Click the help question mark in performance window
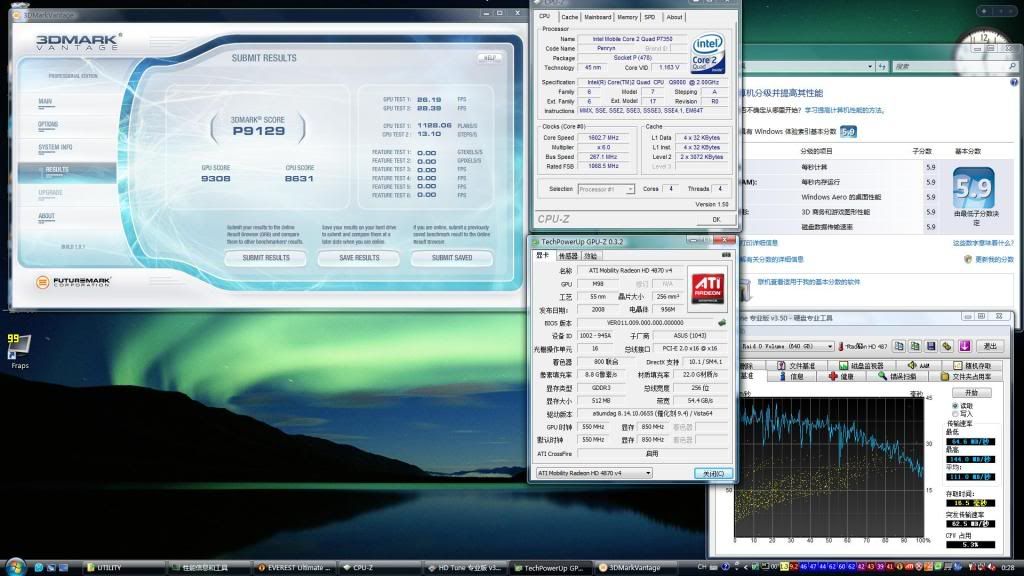Image resolution: width=1024 pixels, height=576 pixels. 1014,82
